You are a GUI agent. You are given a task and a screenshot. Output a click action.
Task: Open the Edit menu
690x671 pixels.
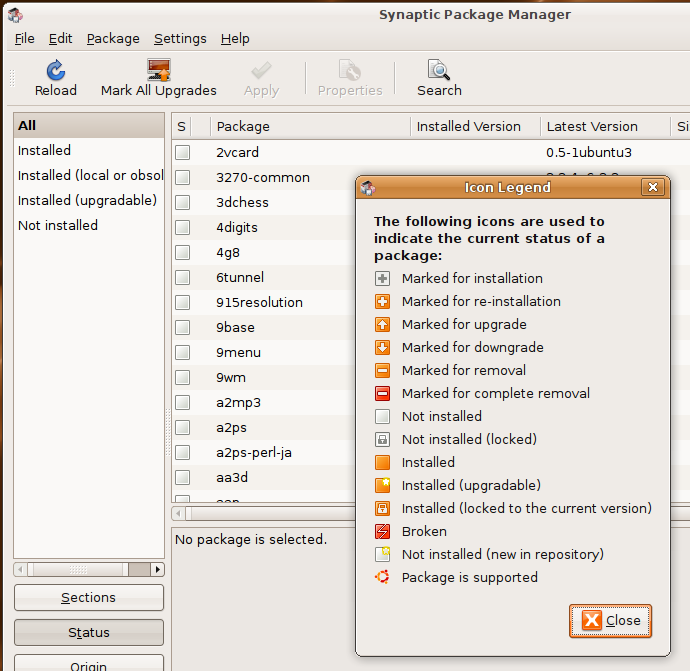60,39
